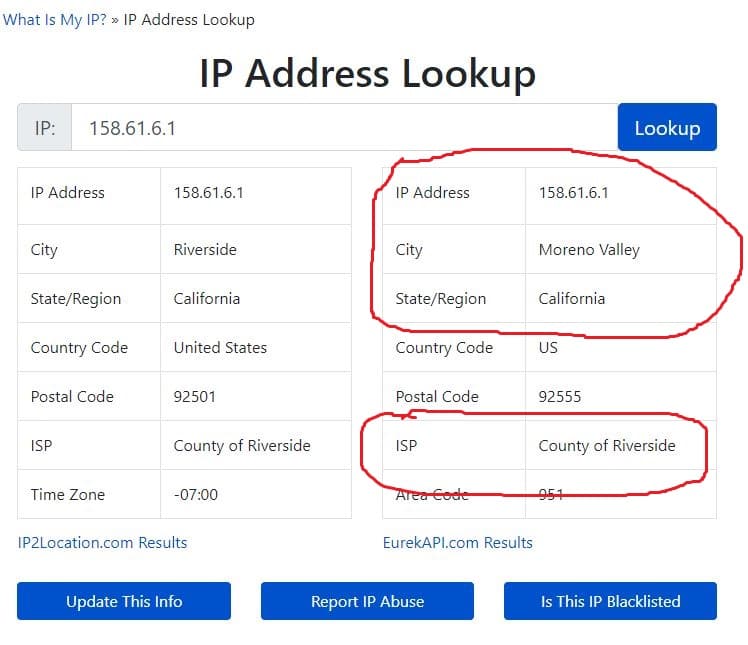The width and height of the screenshot is (748, 645).
Task: Open the IP2Location.com Results link
Action: point(102,543)
